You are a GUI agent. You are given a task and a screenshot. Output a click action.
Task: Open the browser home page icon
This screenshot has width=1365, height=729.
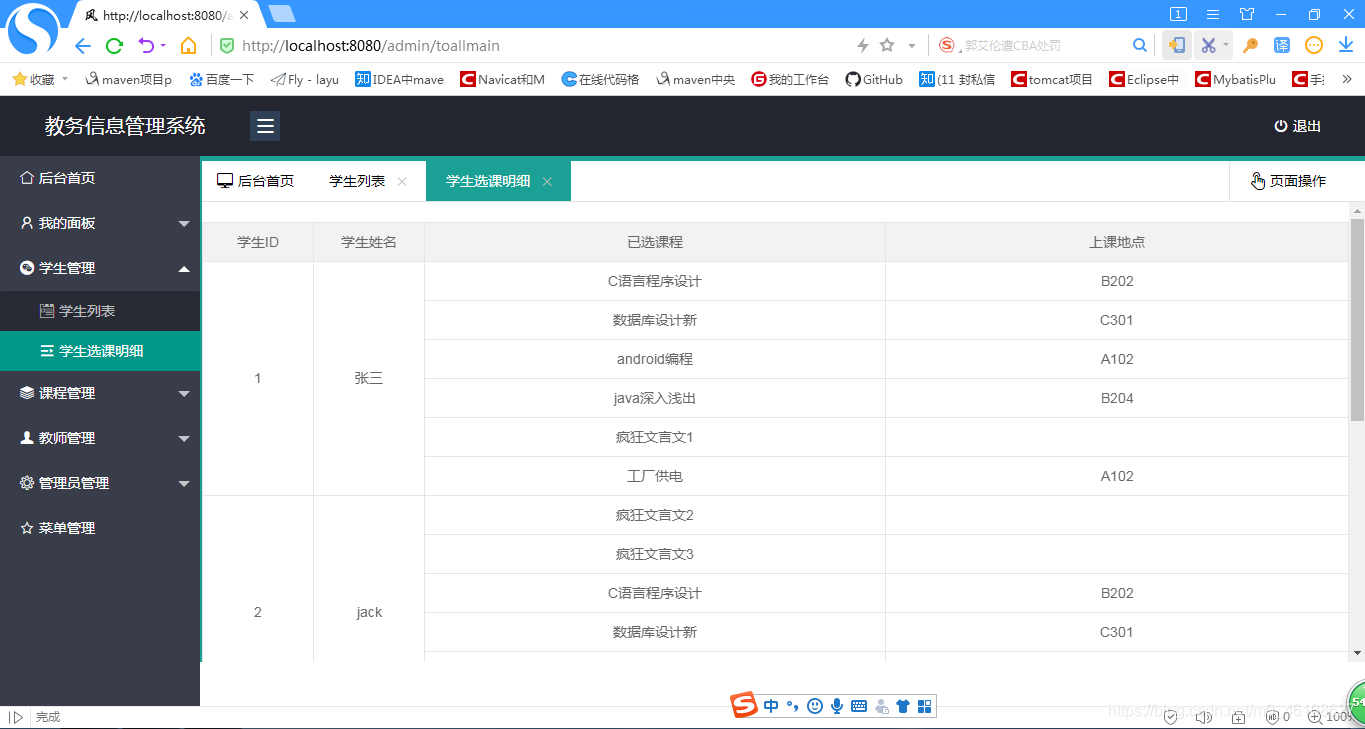pos(188,45)
